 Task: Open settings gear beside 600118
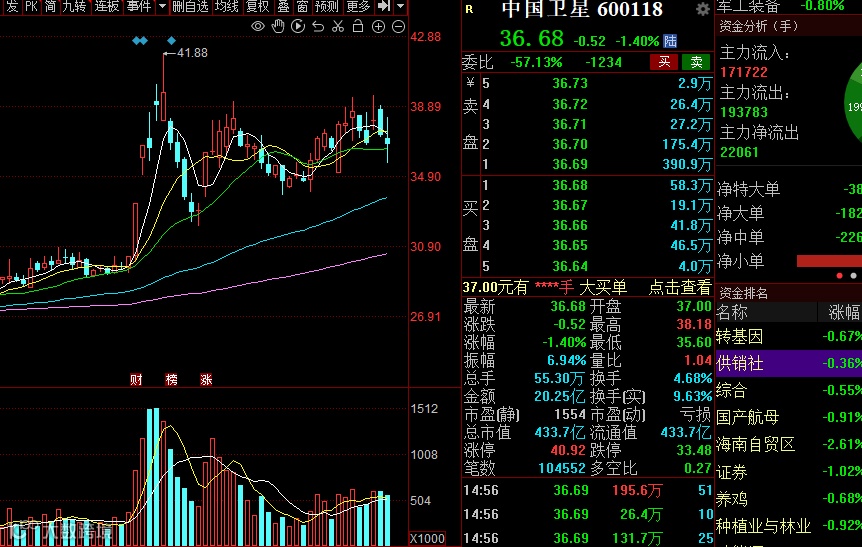pyautogui.click(x=703, y=9)
